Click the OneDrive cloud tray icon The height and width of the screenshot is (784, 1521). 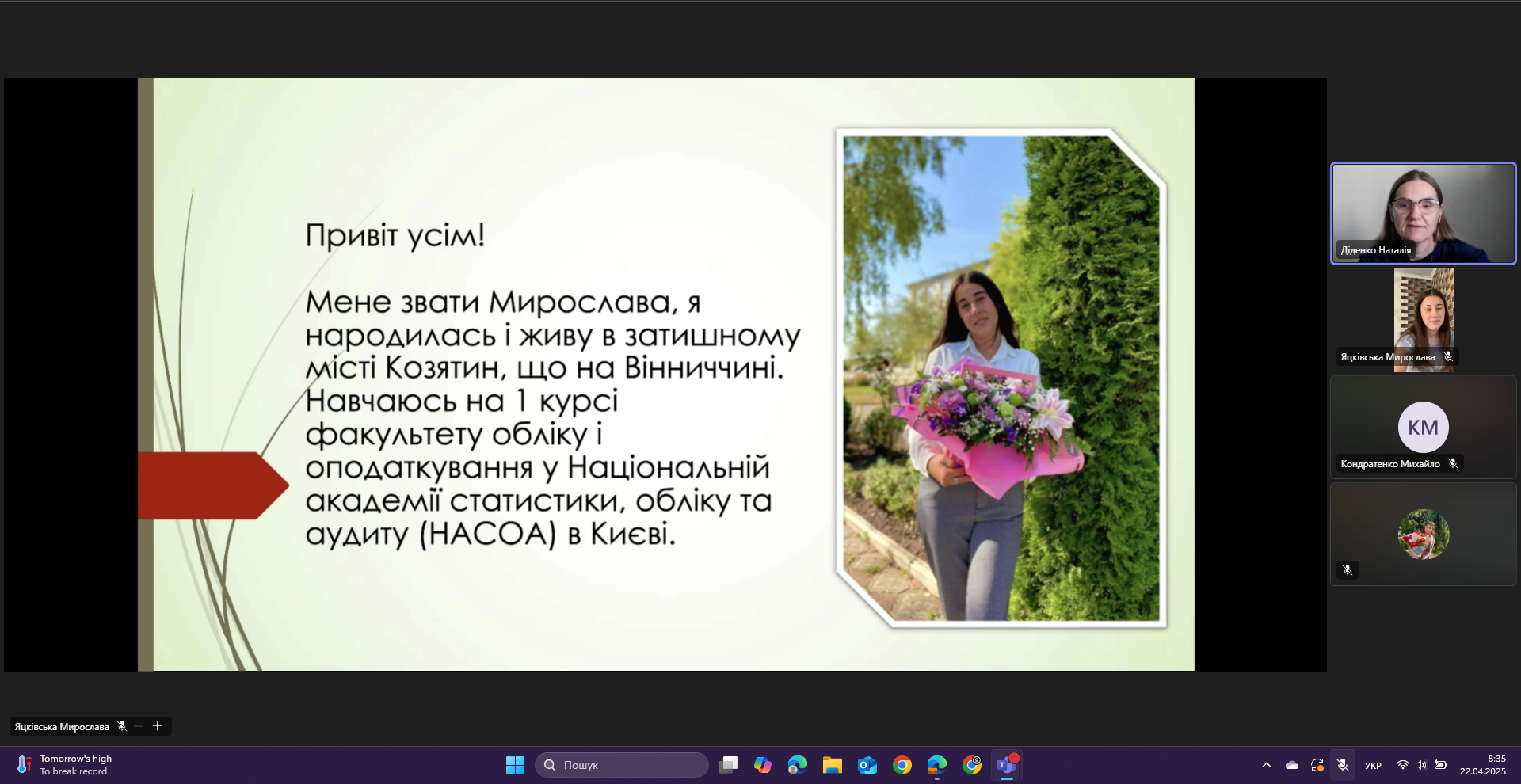(1292, 765)
